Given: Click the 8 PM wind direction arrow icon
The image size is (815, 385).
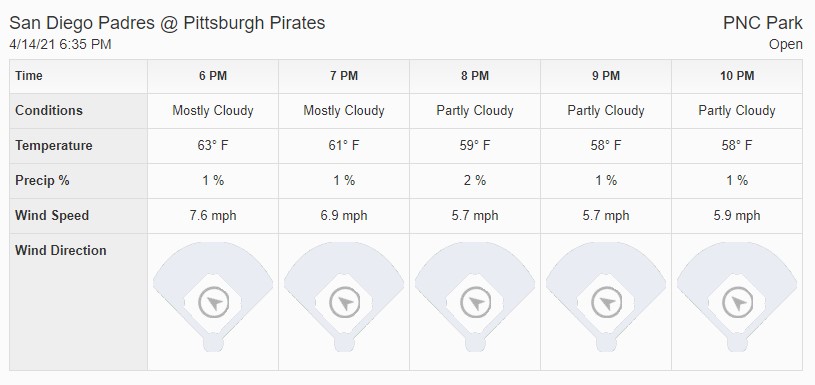Looking at the screenshot, I should pos(476,302).
